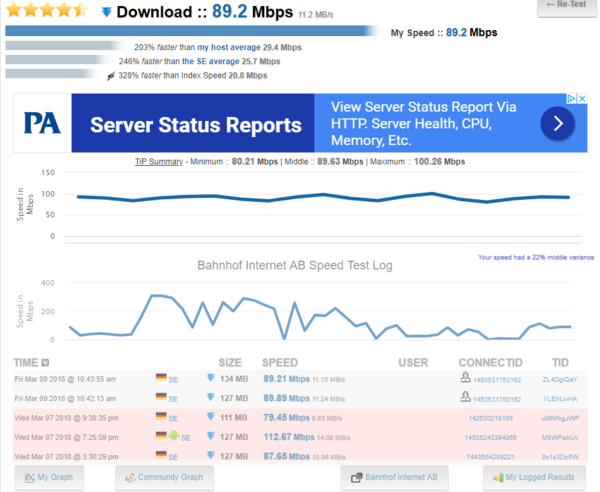600x492 pixels.
Task: Click the ad's blue arrow circle
Action: coord(557,124)
